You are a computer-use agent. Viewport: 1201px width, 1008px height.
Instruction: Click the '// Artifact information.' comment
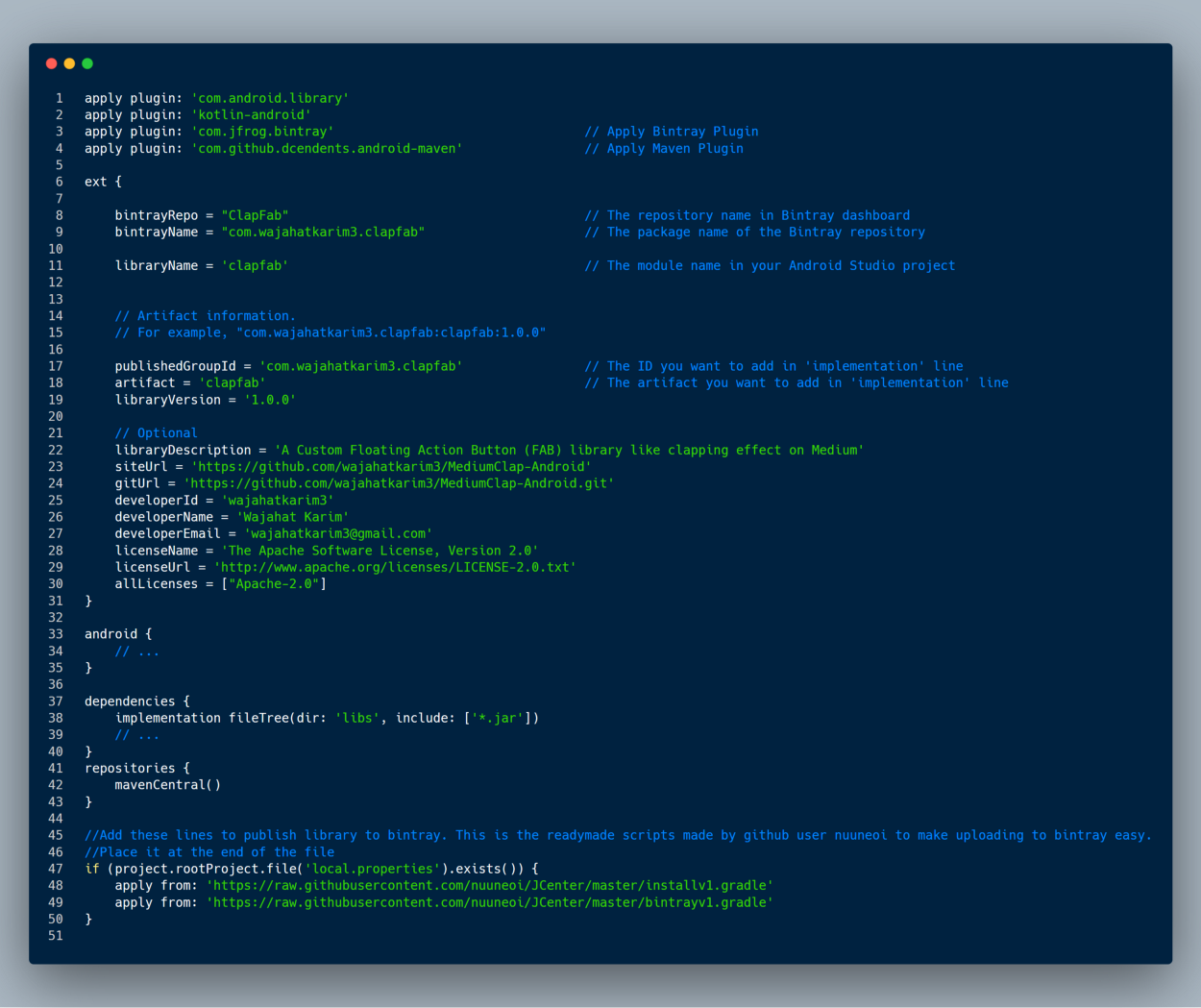[x=206, y=315]
